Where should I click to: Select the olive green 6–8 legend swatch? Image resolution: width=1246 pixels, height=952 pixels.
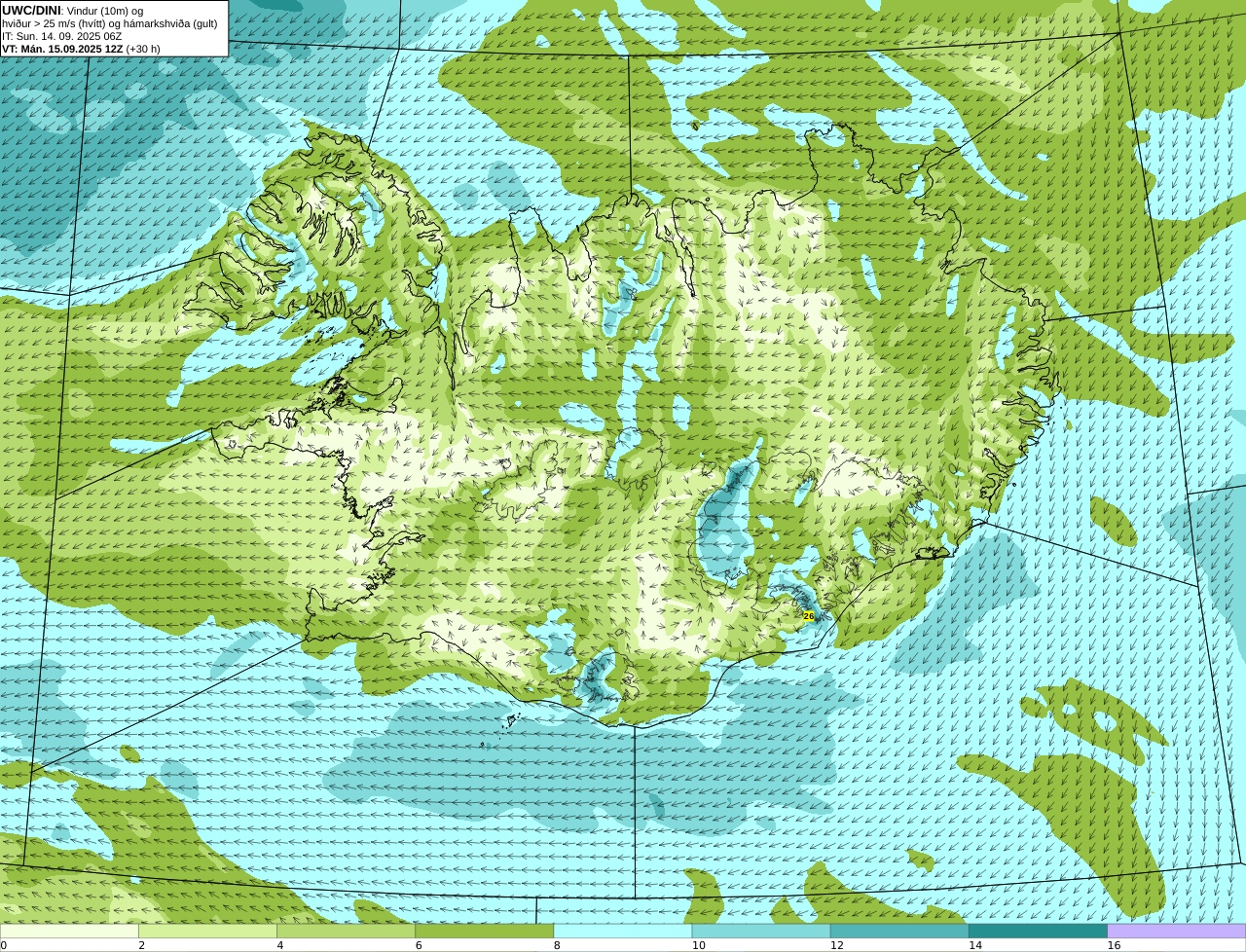484,932
